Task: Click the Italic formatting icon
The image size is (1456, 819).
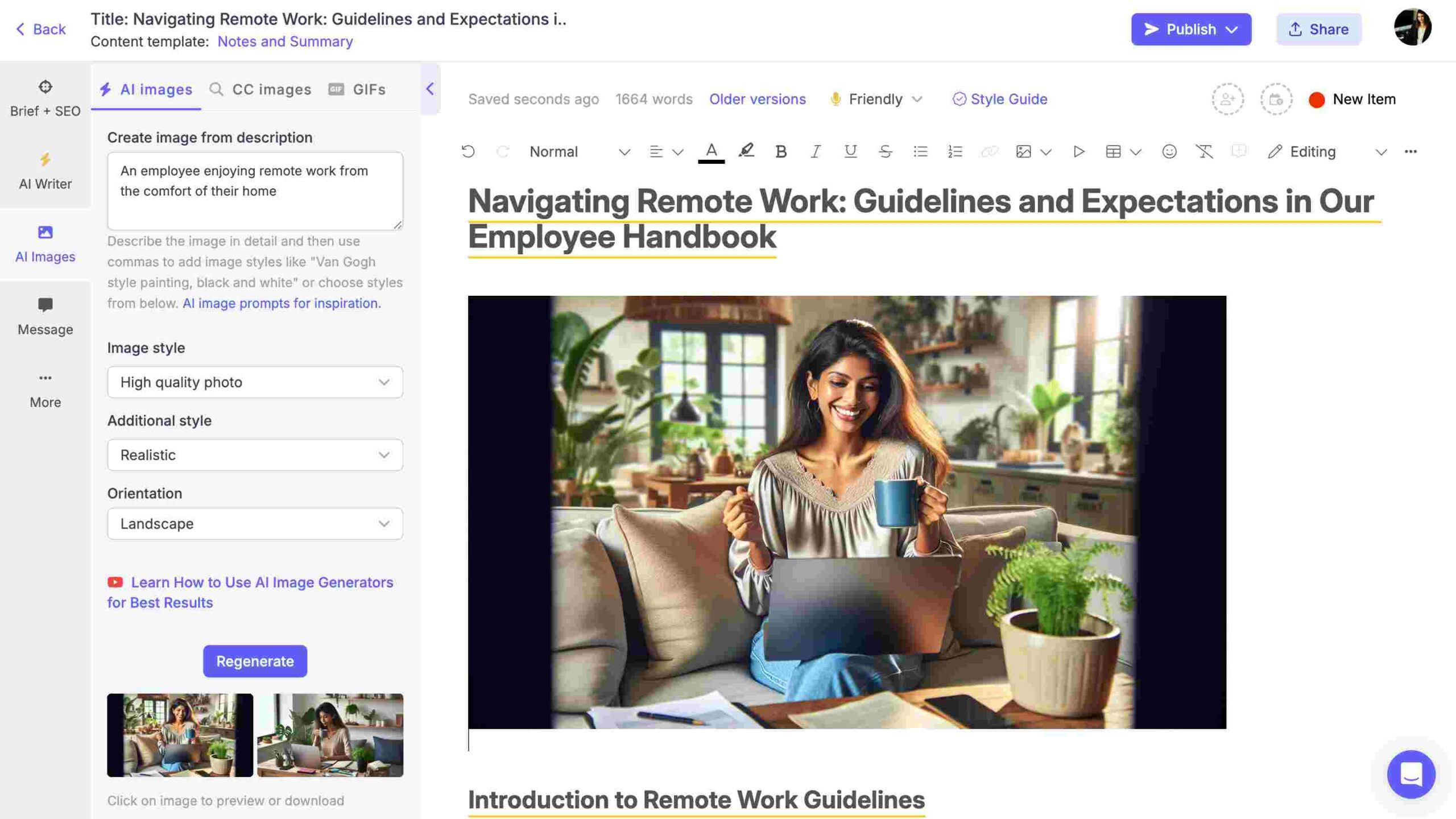Action: 815,152
